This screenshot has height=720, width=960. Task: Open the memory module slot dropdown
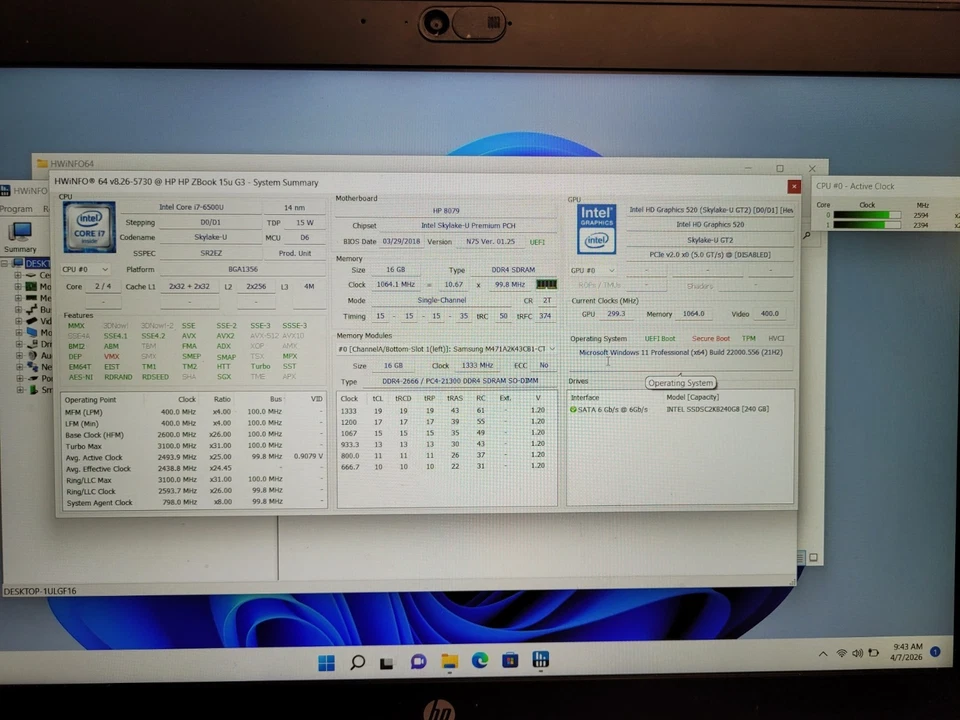(x=446, y=349)
